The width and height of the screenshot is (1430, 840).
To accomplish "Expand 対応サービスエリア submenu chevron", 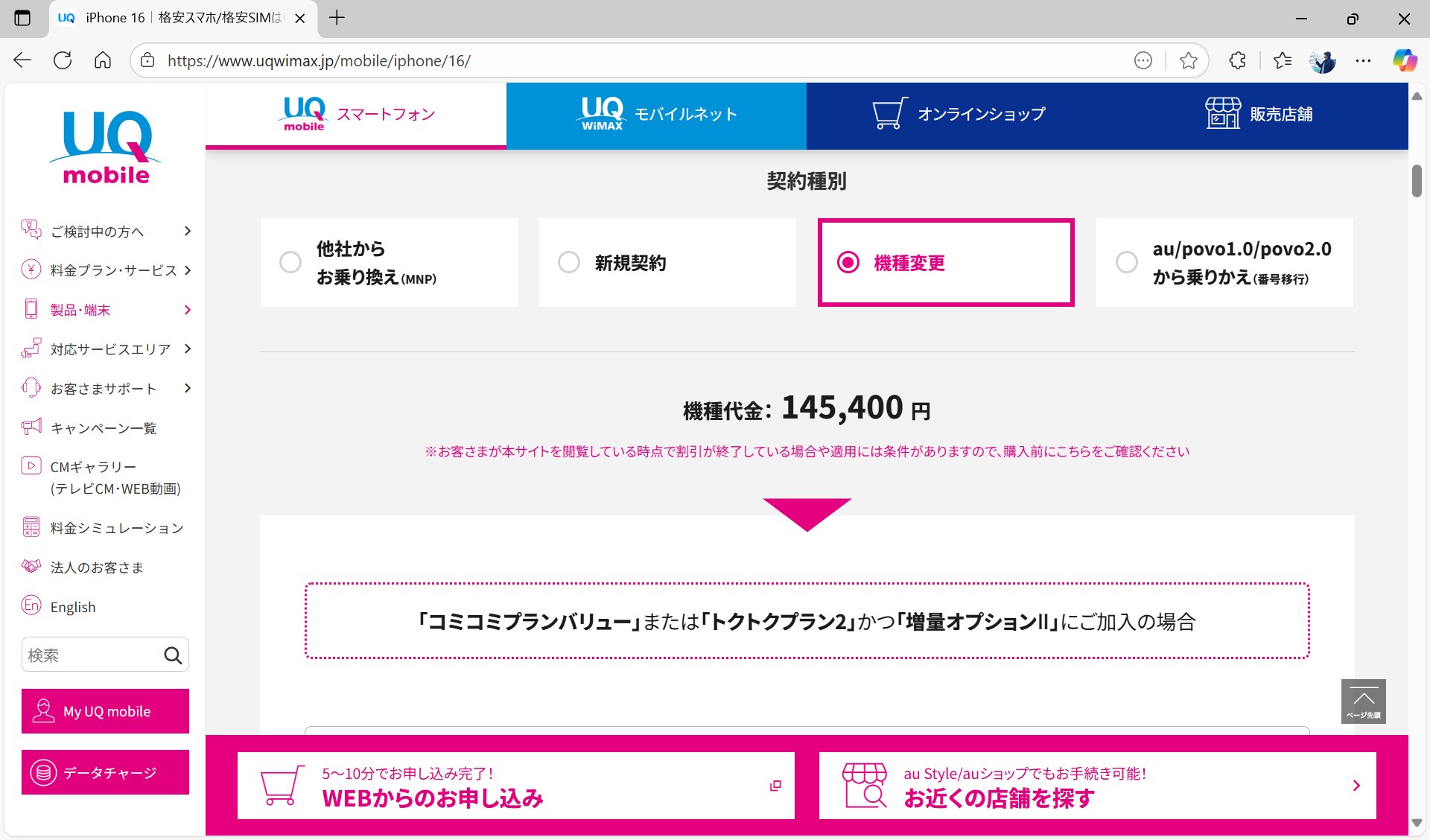I will tap(188, 349).
